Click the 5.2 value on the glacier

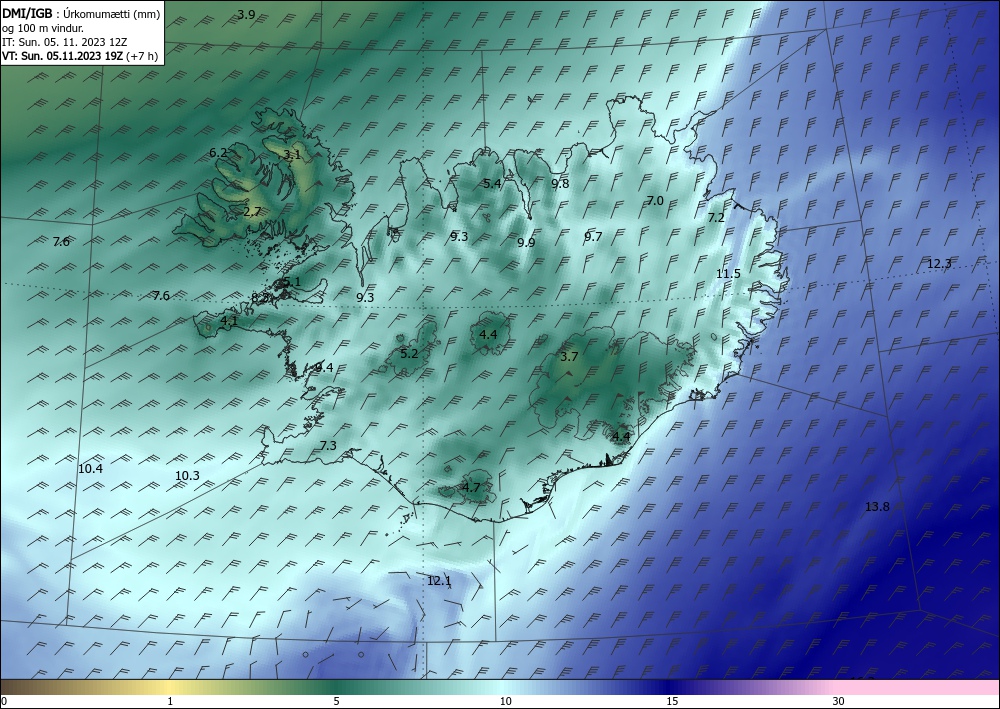click(409, 353)
